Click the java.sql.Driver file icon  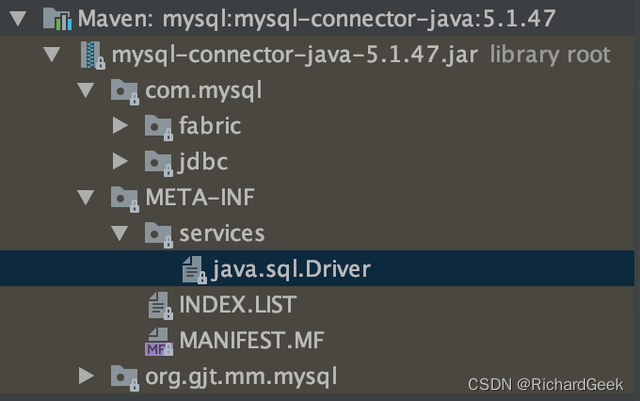[x=194, y=270]
